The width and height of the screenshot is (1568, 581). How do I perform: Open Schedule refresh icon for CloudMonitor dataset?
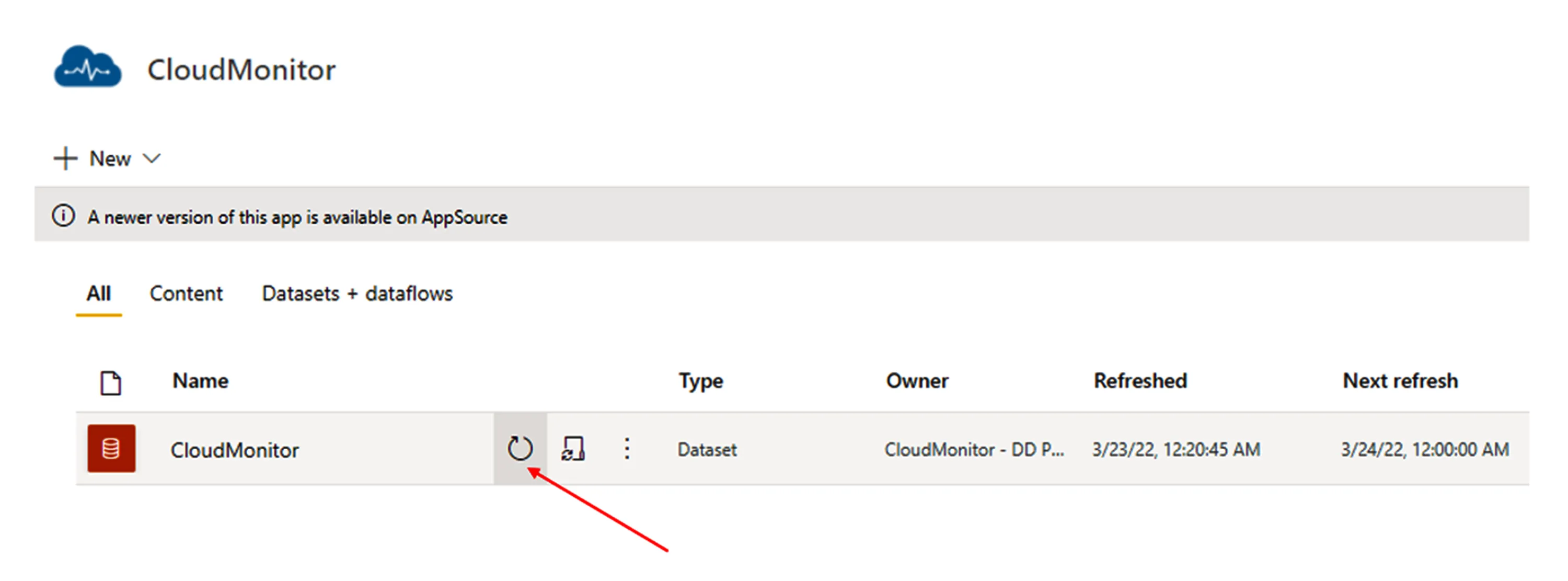[x=573, y=449]
